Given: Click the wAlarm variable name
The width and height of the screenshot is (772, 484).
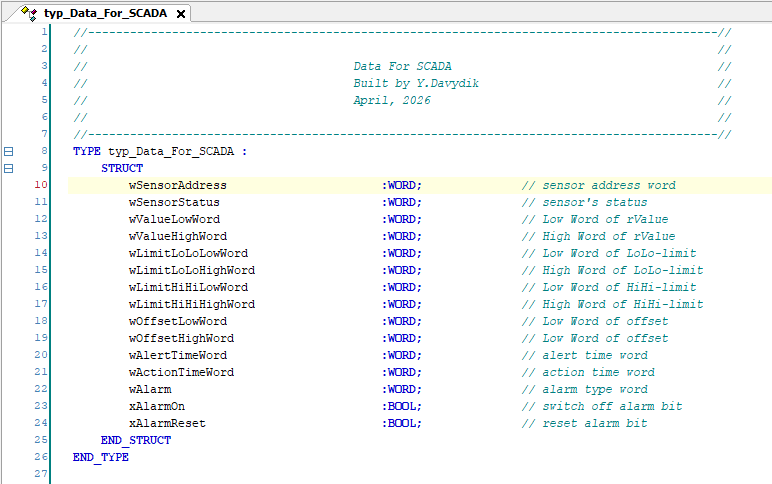Looking at the screenshot, I should [x=150, y=389].
